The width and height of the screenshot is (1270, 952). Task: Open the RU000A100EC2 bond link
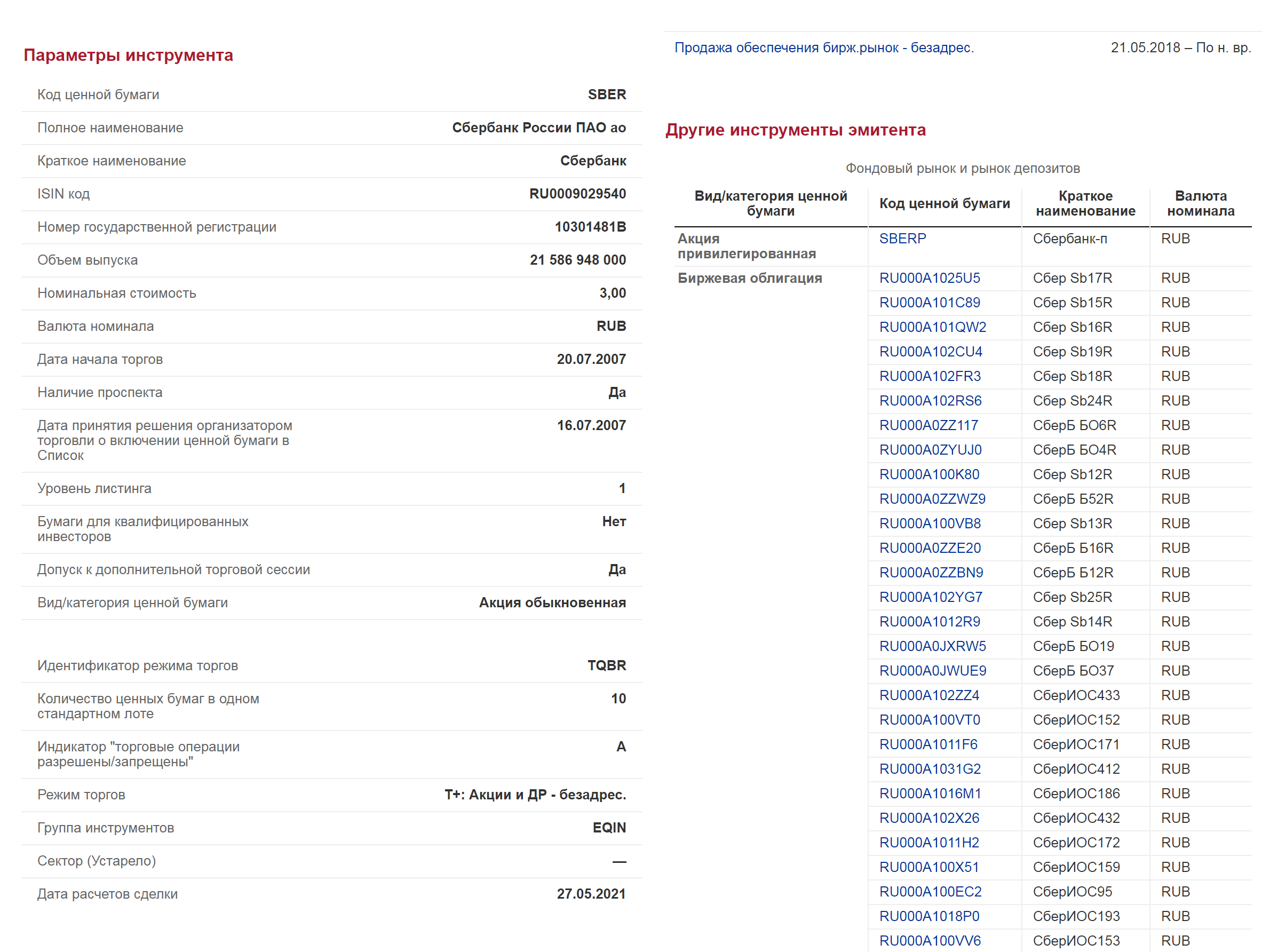[x=930, y=892]
